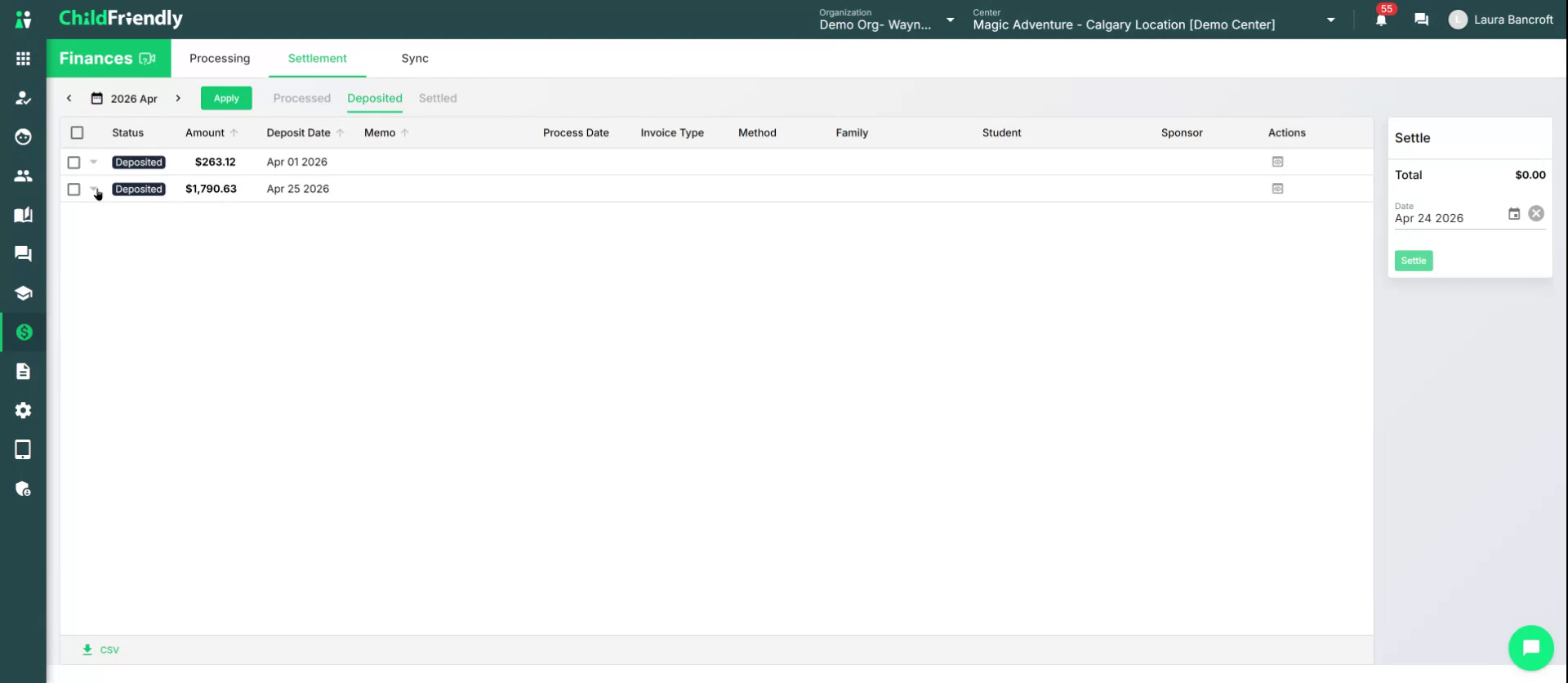Open the live chat support bubble

coord(1530,648)
